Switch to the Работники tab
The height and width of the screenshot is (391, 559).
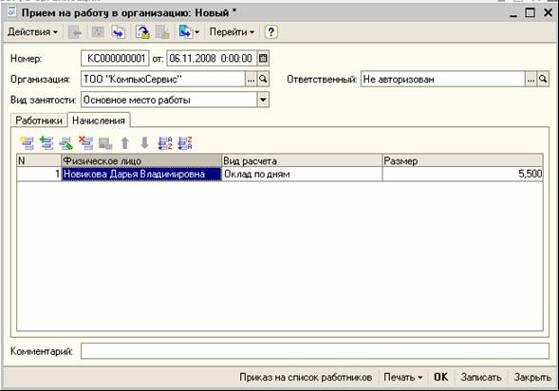point(39,120)
